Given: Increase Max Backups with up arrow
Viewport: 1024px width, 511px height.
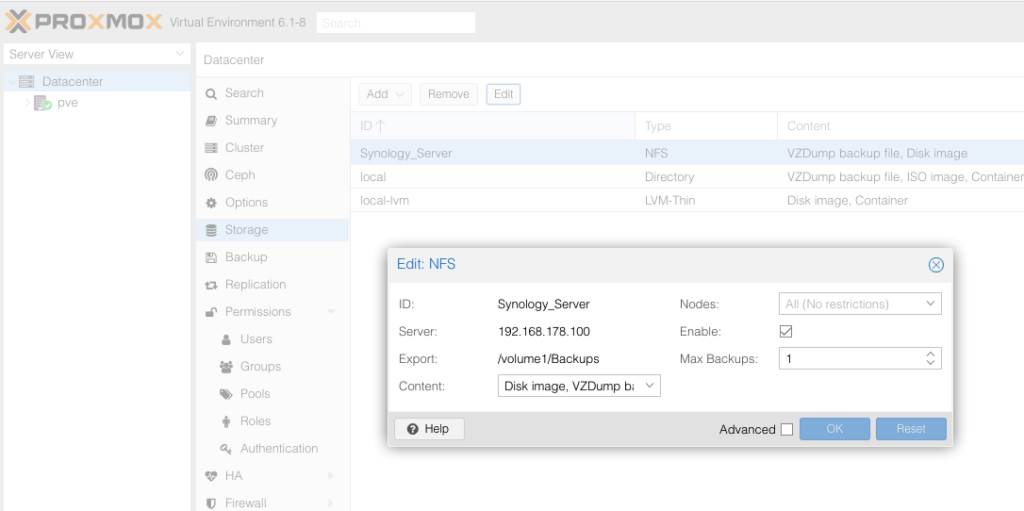Looking at the screenshot, I should click(x=931, y=354).
